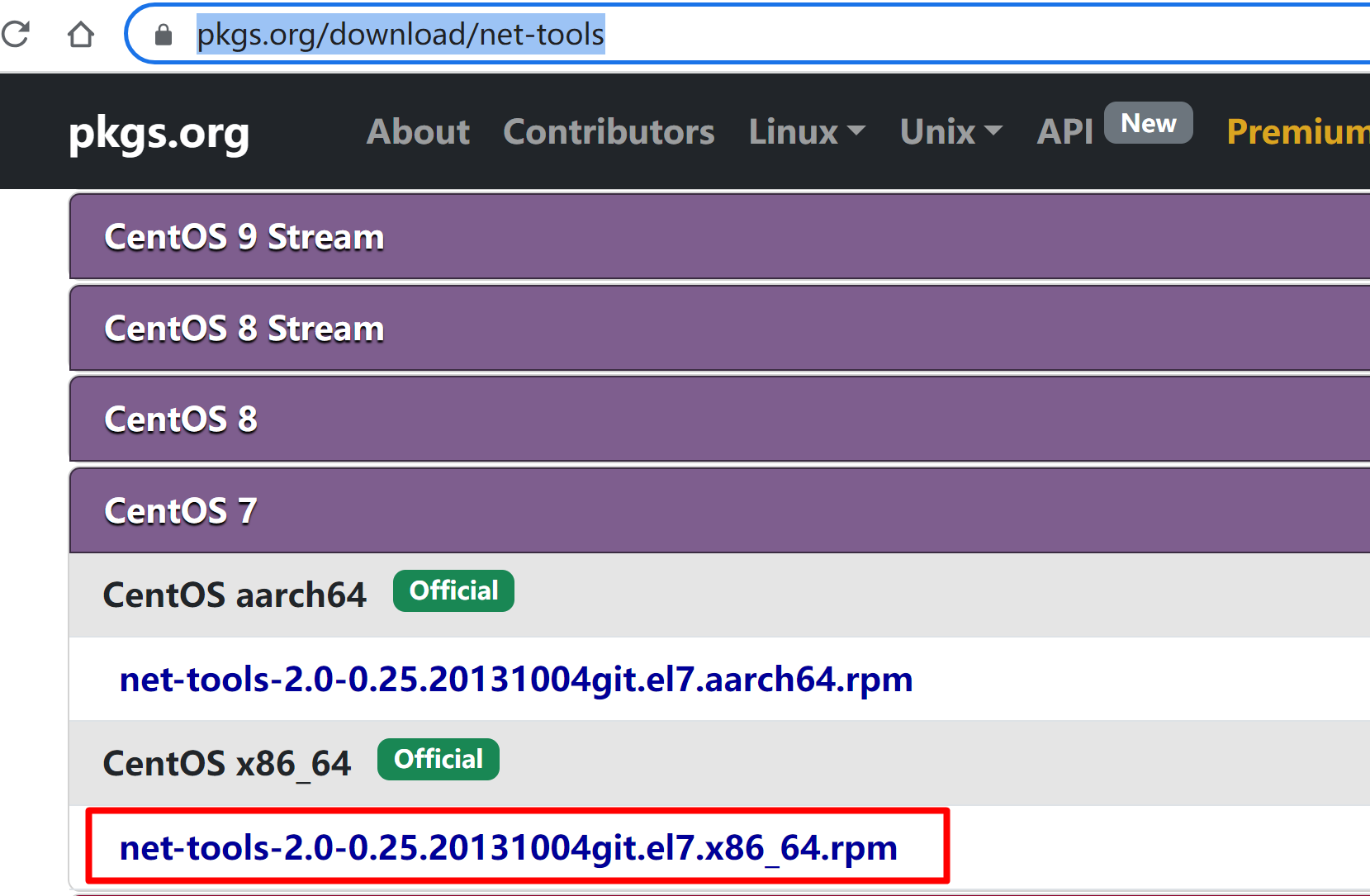This screenshot has width=1370, height=896.
Task: Click the padlock site info icon
Action: 164,34
